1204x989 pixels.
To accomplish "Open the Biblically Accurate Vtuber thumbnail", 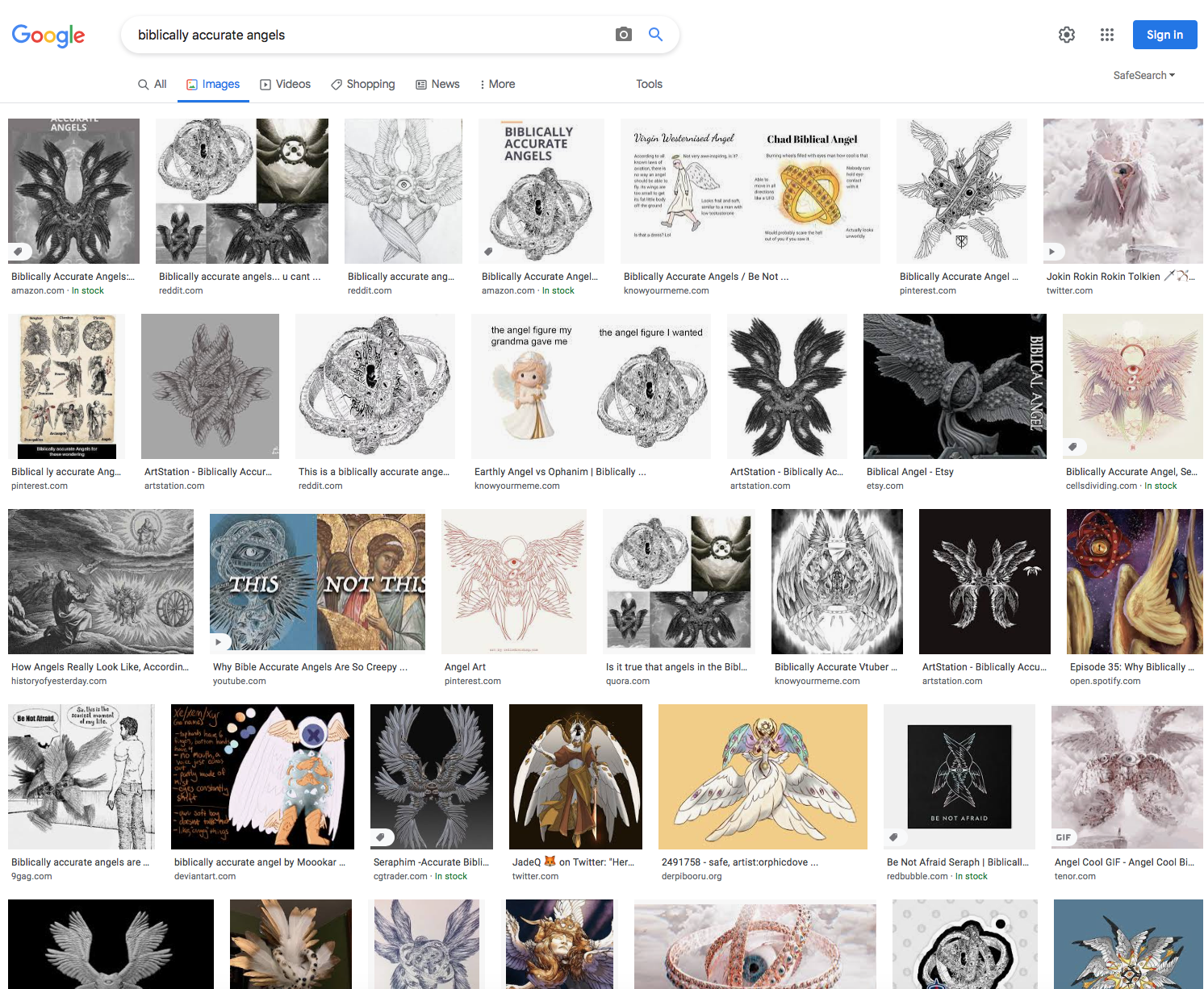I will 837,582.
